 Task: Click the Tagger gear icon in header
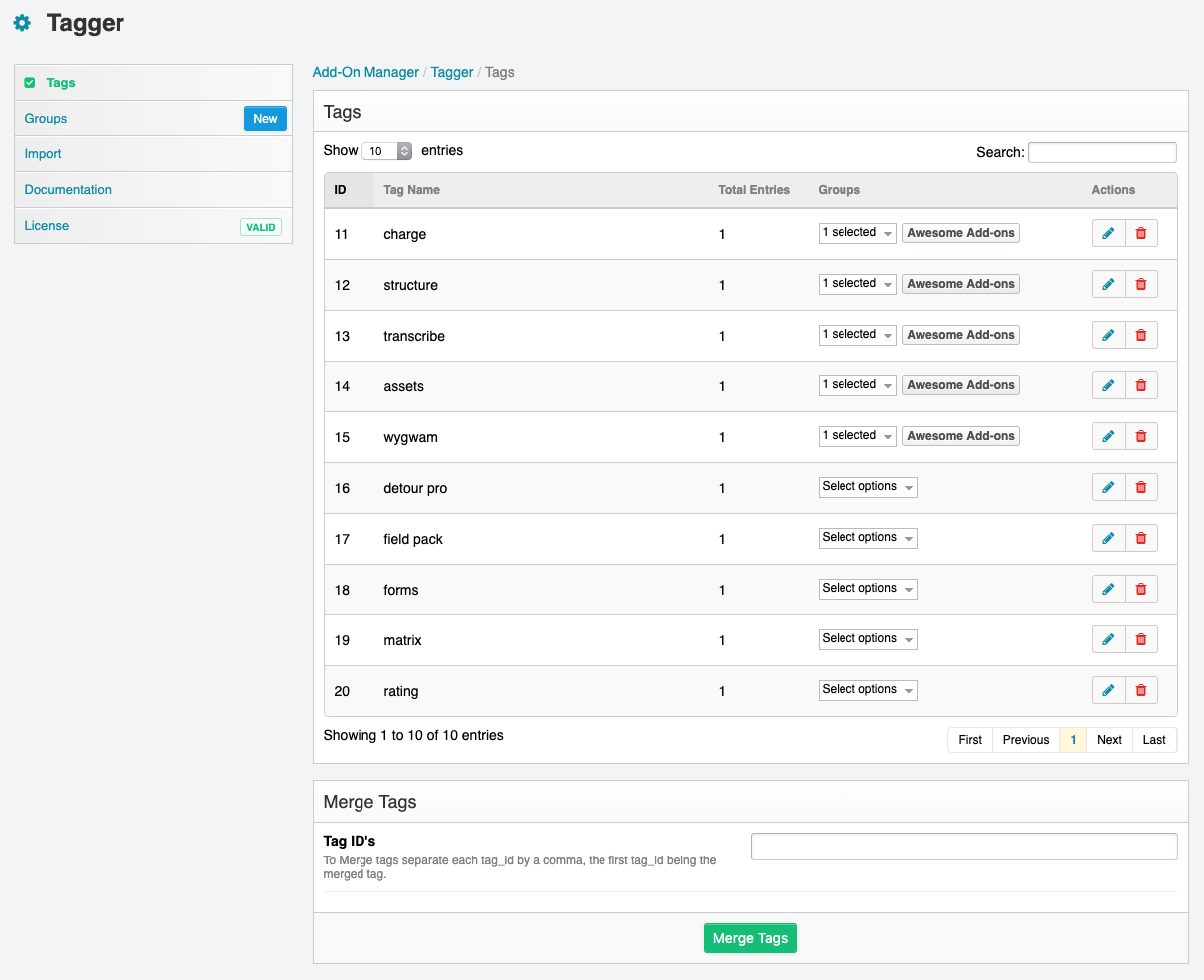point(22,23)
